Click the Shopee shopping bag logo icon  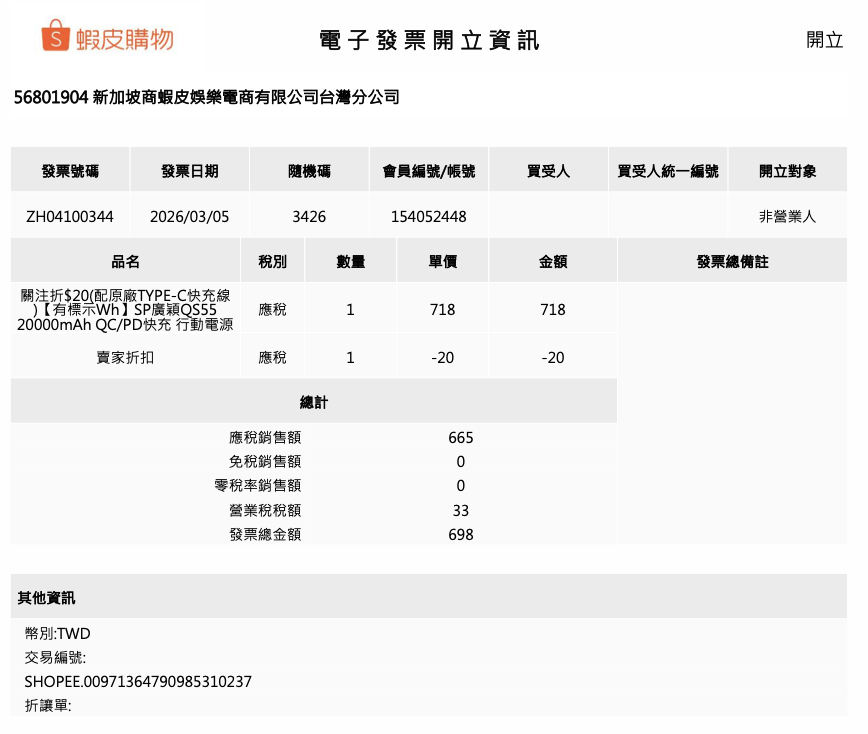point(55,37)
